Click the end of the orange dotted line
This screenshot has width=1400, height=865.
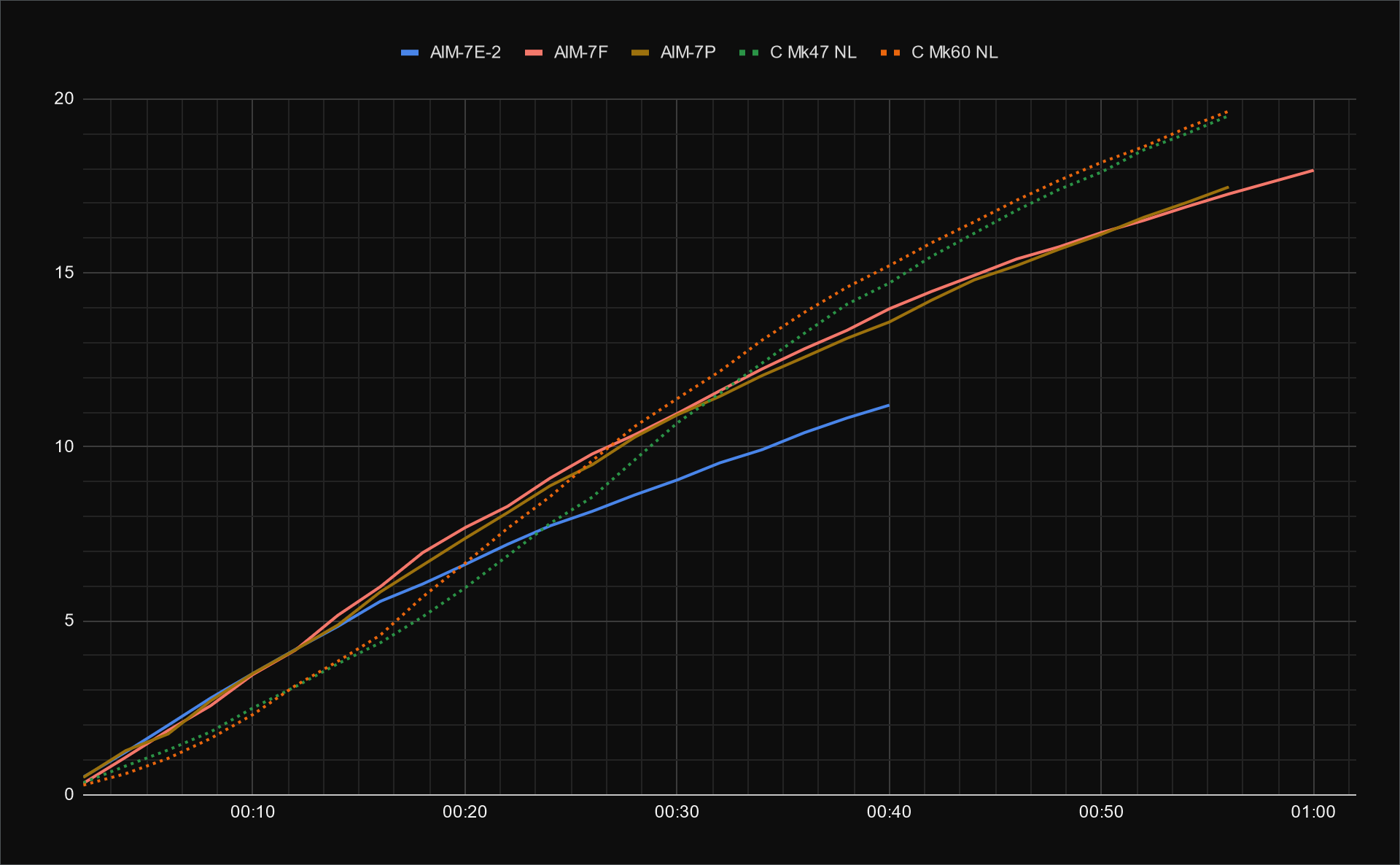(1227, 112)
